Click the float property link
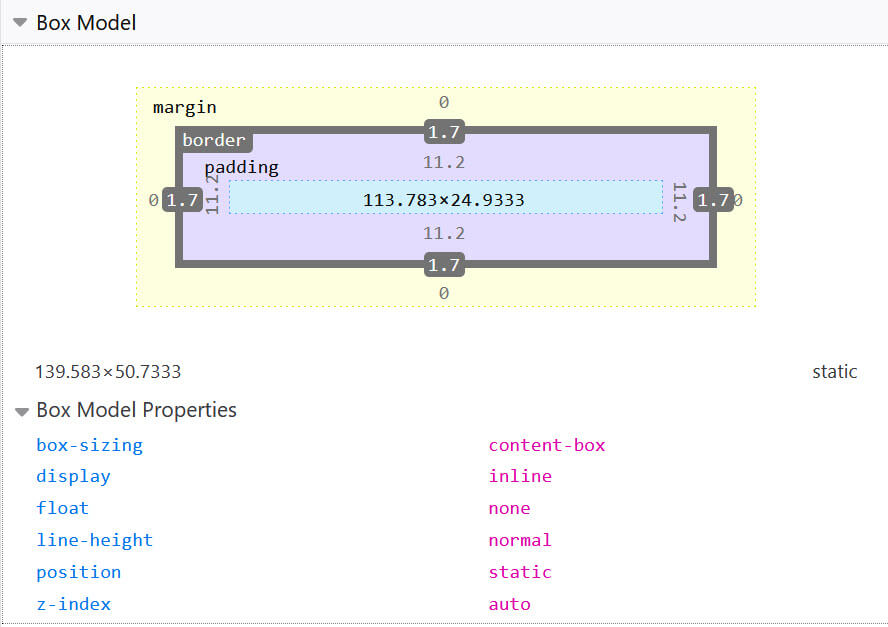 coord(62,508)
